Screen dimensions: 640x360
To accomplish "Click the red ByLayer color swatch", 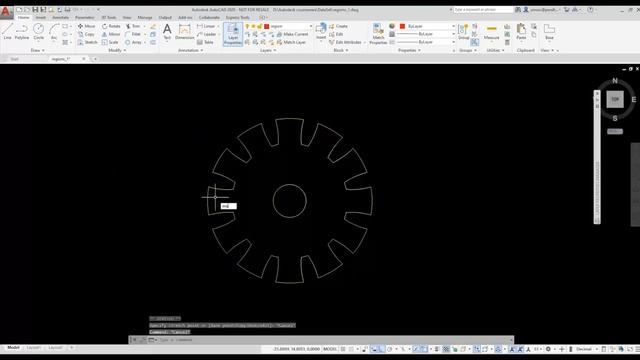I will coord(402,26).
